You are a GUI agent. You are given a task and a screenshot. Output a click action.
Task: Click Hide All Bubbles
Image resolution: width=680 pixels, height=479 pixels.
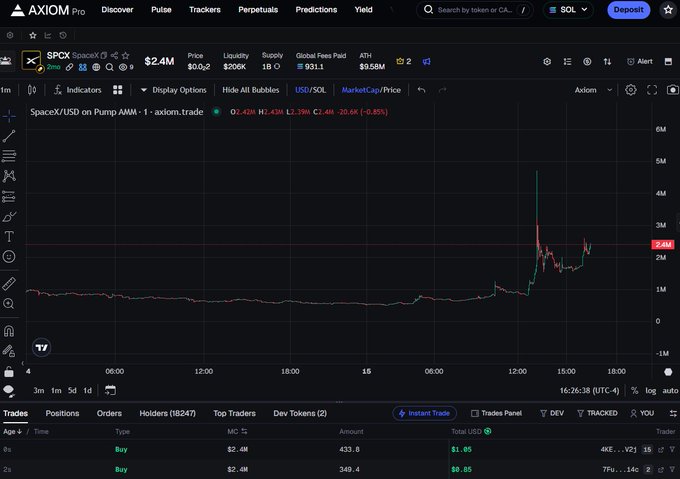(251, 90)
